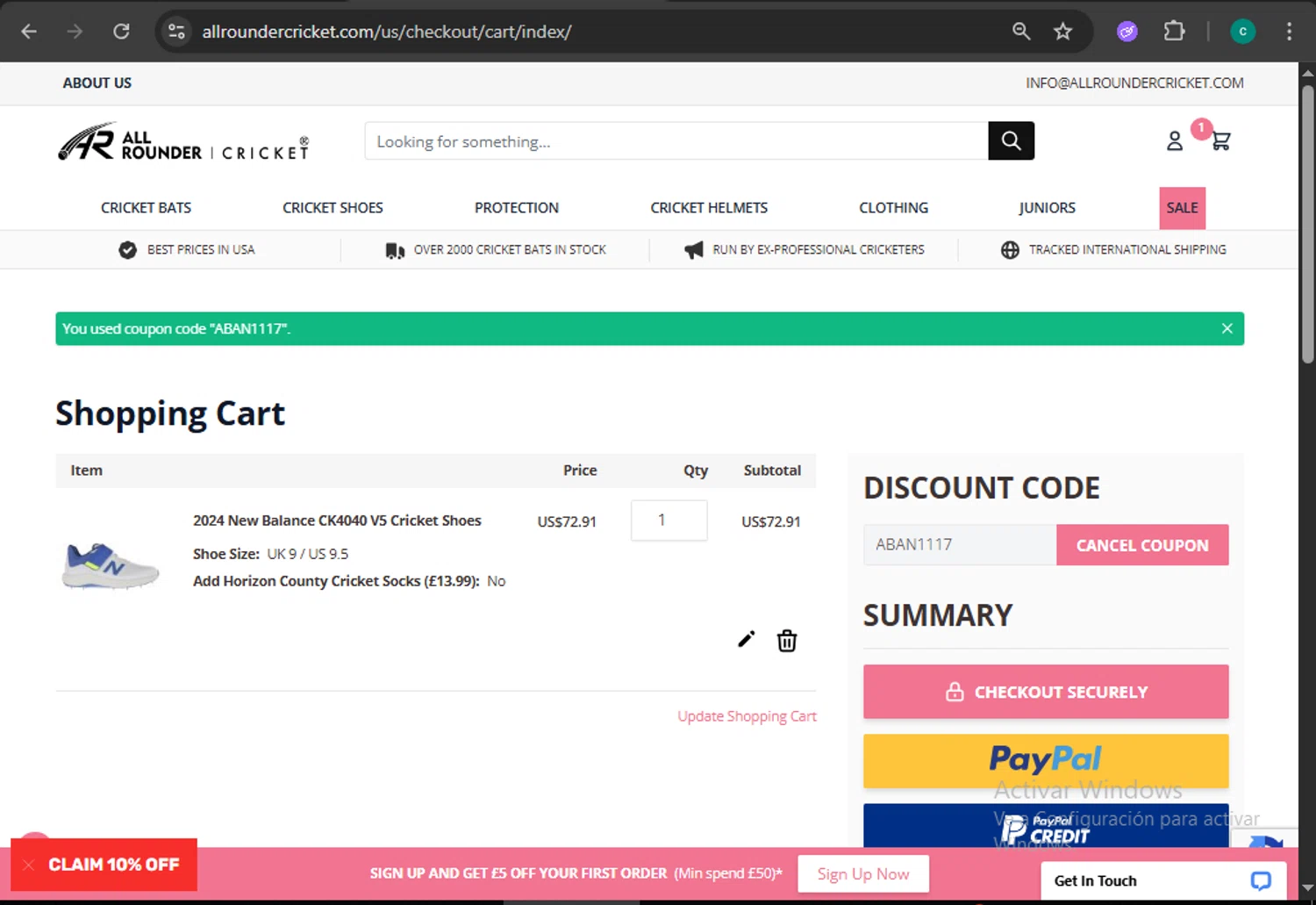Click Shoe Size UK 9 / US 9.5 text
1316x905 pixels.
point(271,554)
